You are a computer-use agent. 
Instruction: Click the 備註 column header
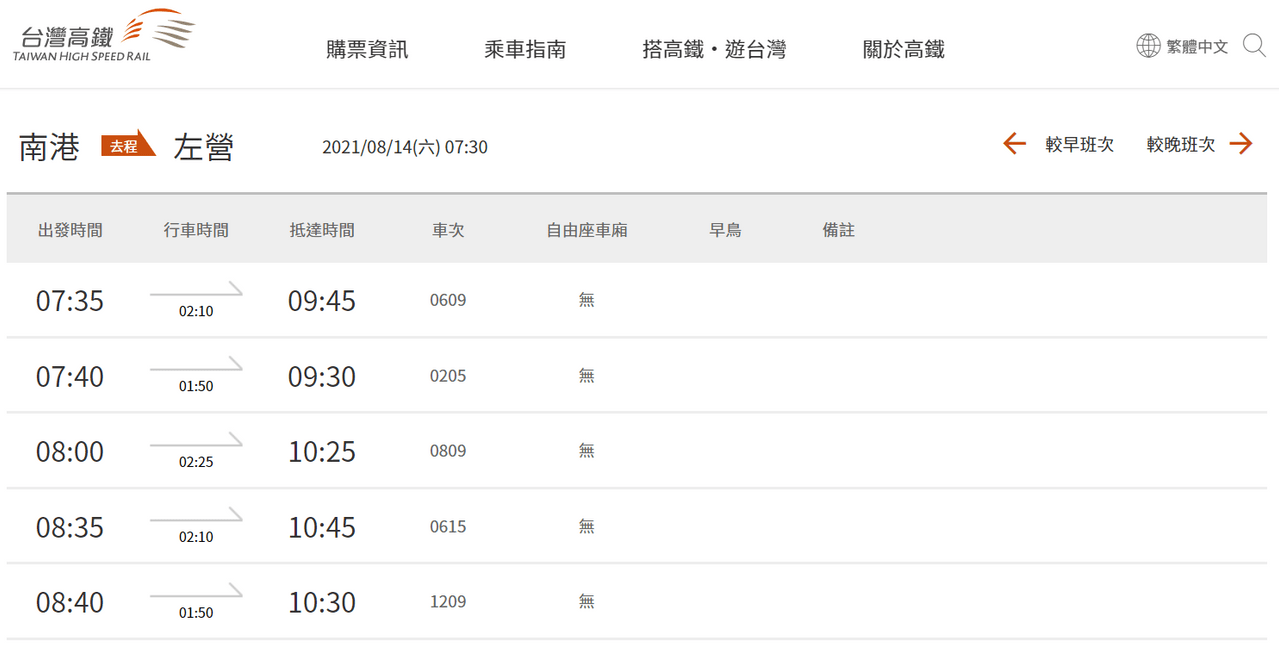pos(839,230)
